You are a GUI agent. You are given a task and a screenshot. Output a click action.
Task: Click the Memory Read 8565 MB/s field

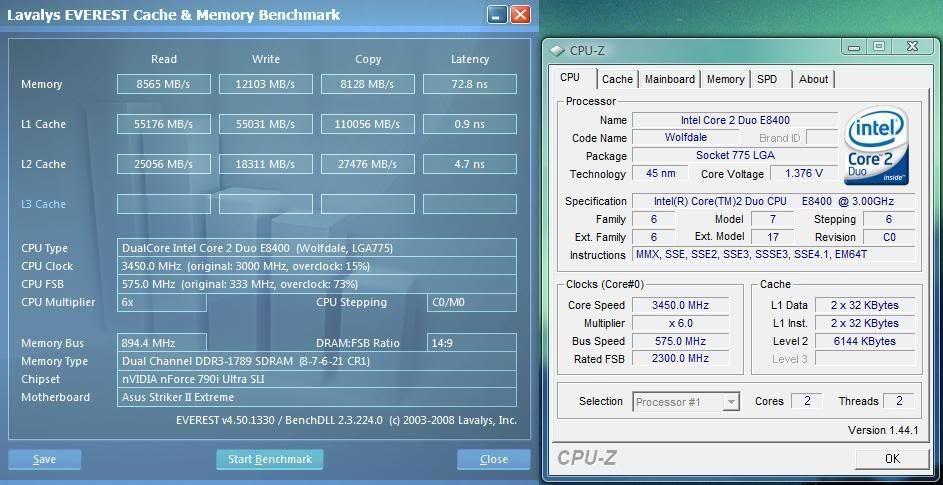[x=163, y=84]
